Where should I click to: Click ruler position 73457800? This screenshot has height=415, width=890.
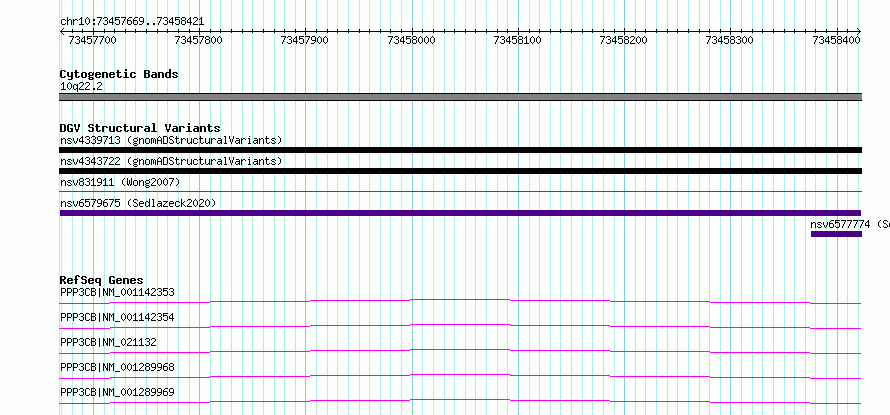pos(199,40)
